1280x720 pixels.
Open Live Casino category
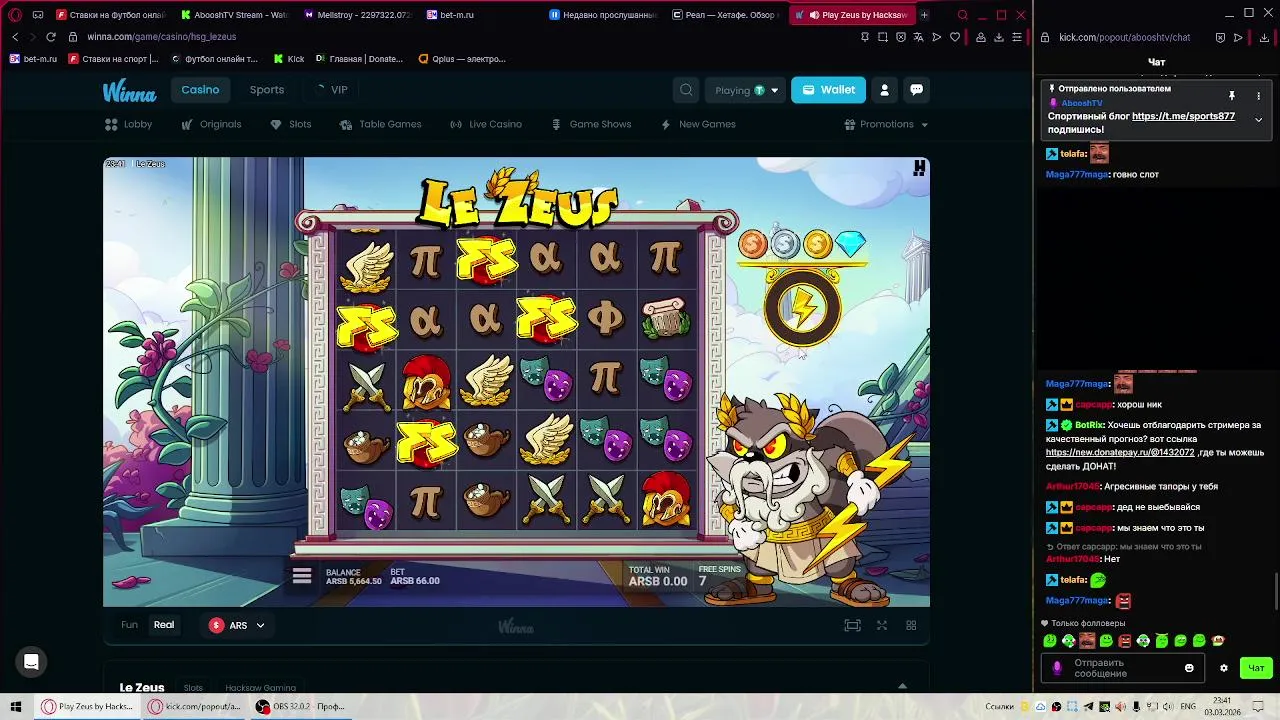pyautogui.click(x=486, y=124)
